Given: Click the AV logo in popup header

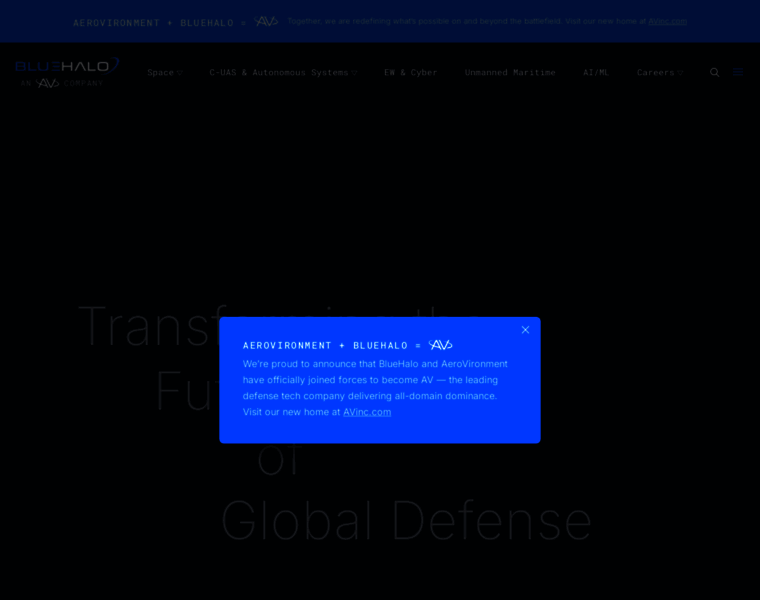Looking at the screenshot, I should [441, 345].
